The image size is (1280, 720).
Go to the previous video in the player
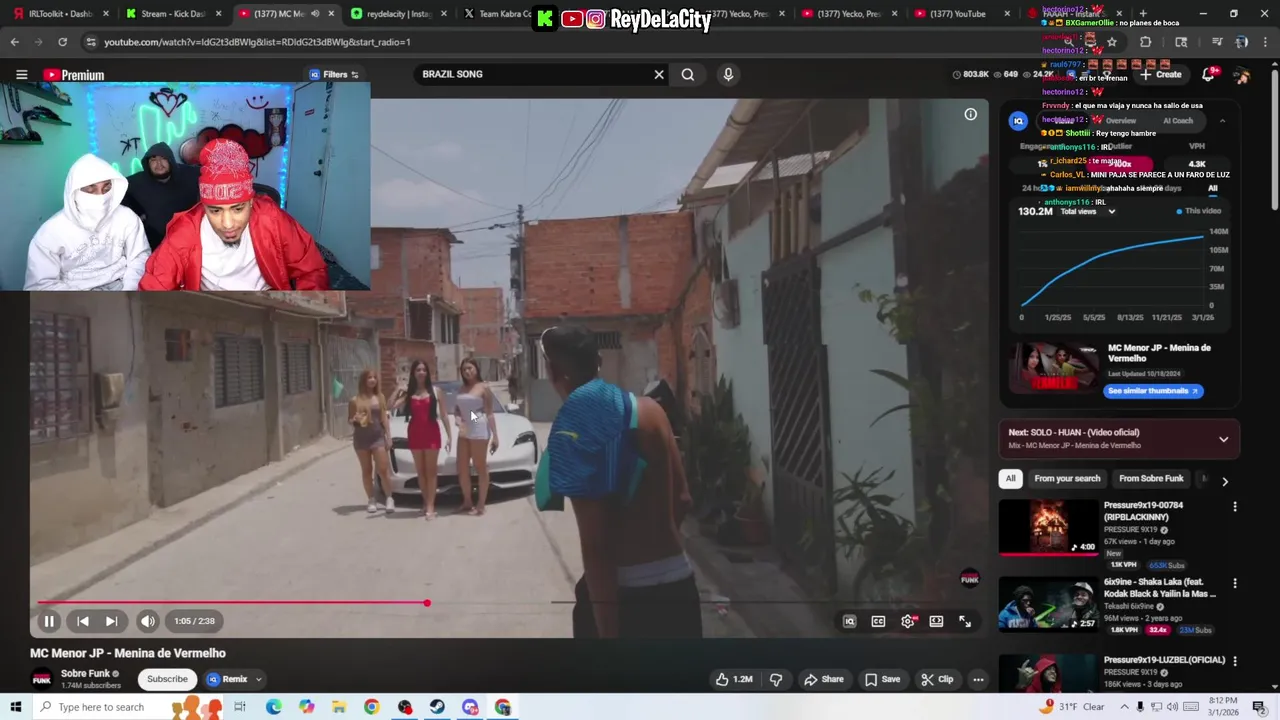(83, 621)
